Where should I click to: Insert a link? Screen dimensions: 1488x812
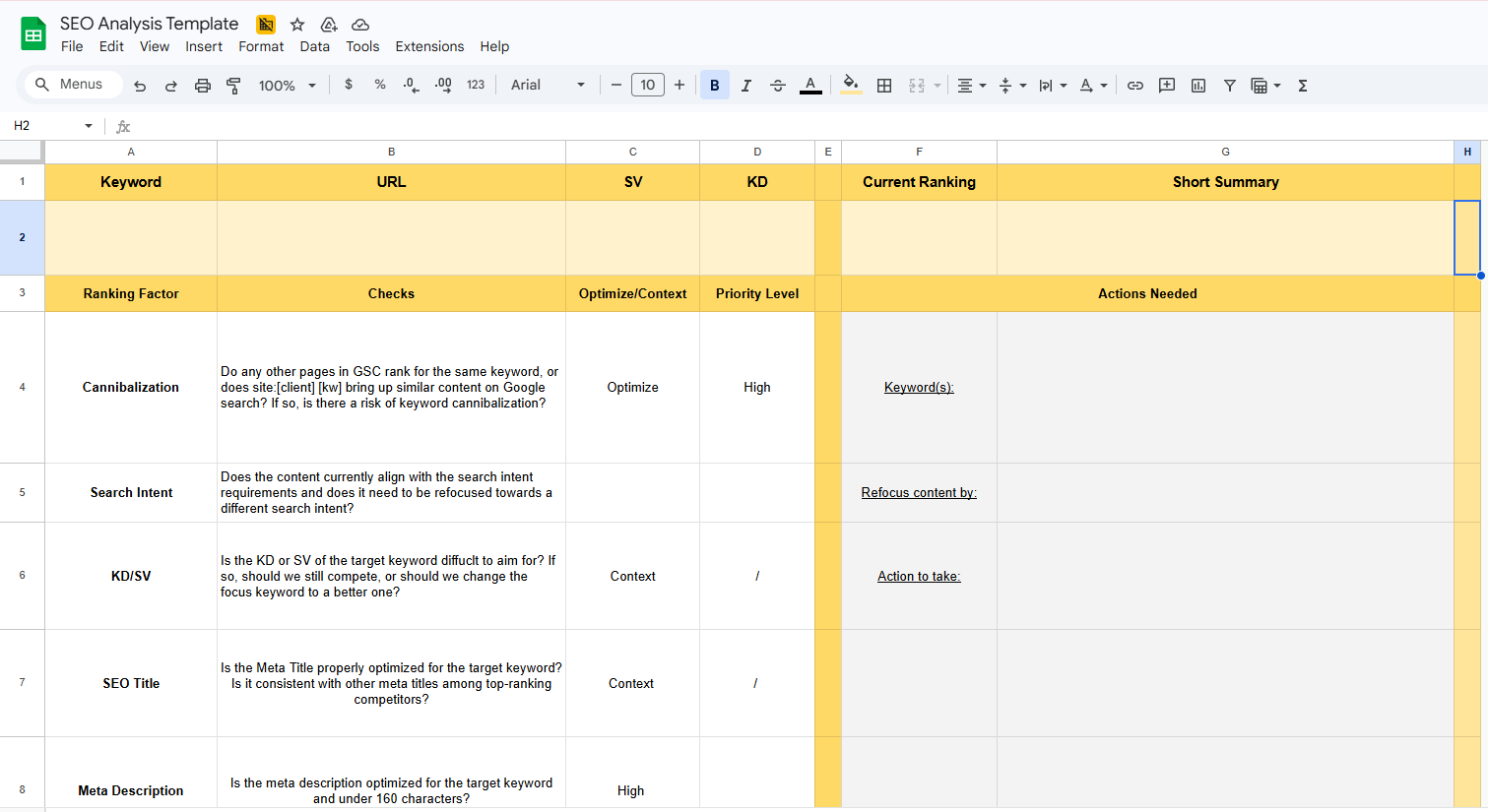[1135, 86]
